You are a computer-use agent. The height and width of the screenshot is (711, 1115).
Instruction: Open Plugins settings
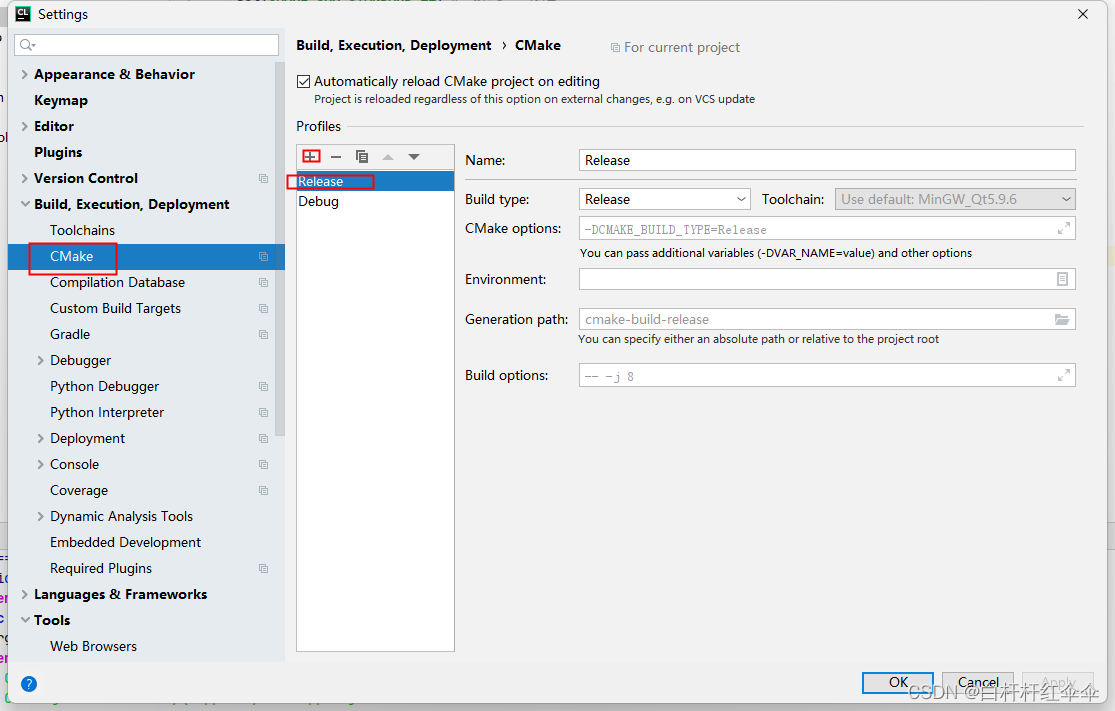tap(58, 152)
